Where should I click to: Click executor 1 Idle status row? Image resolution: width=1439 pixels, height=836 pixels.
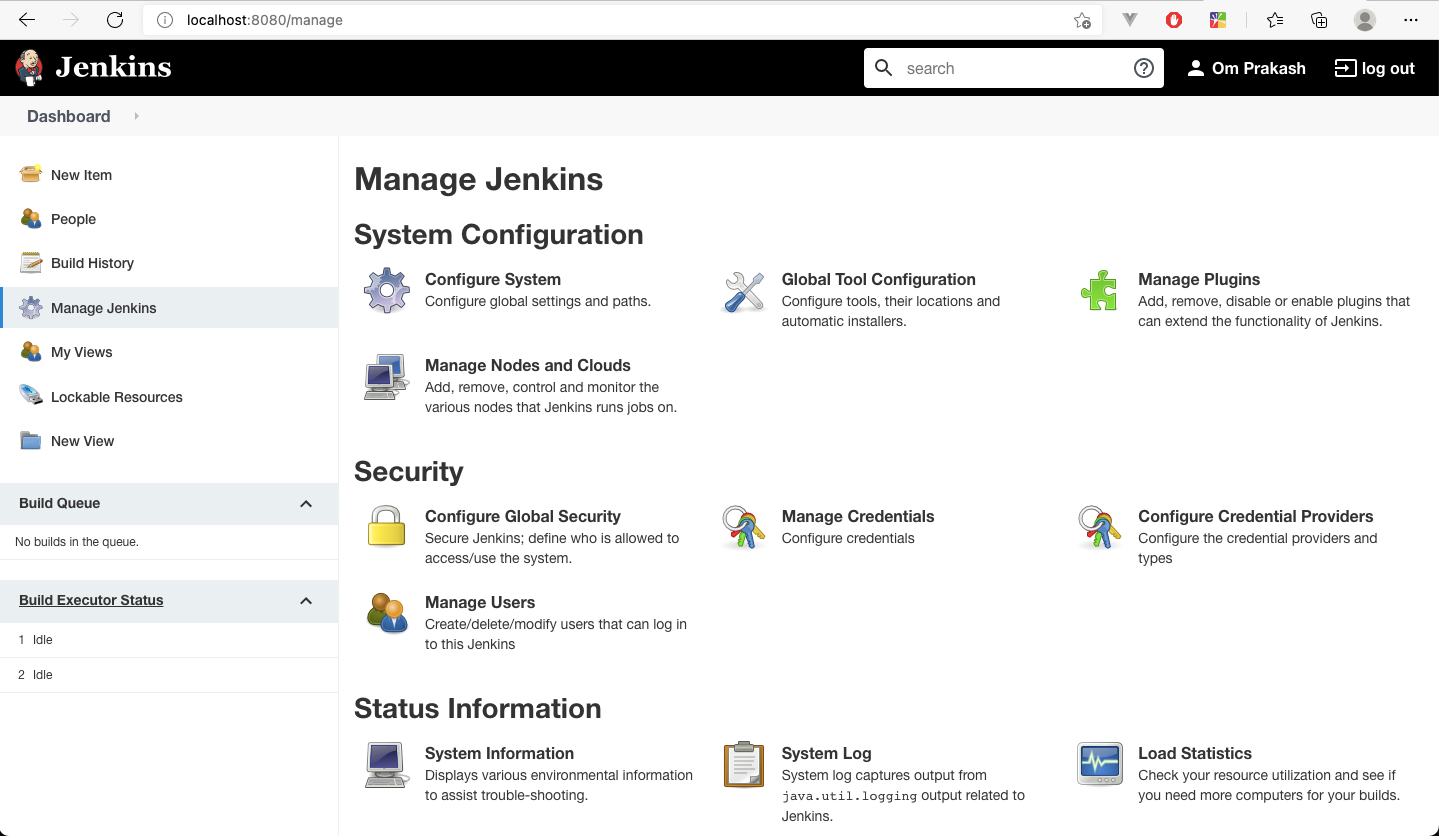pyautogui.click(x=169, y=640)
